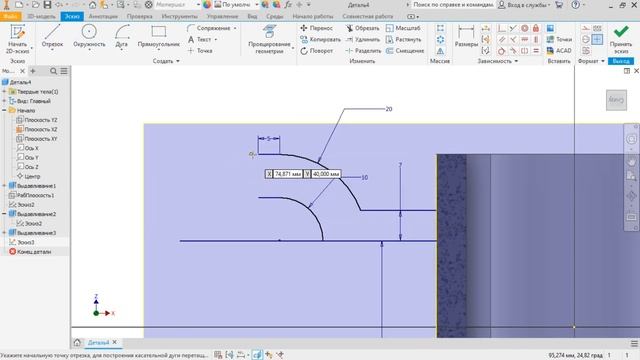640x360 pixels.
Task: Collapse Выдавливание2 node
Action: pyautogui.click(x=4, y=214)
